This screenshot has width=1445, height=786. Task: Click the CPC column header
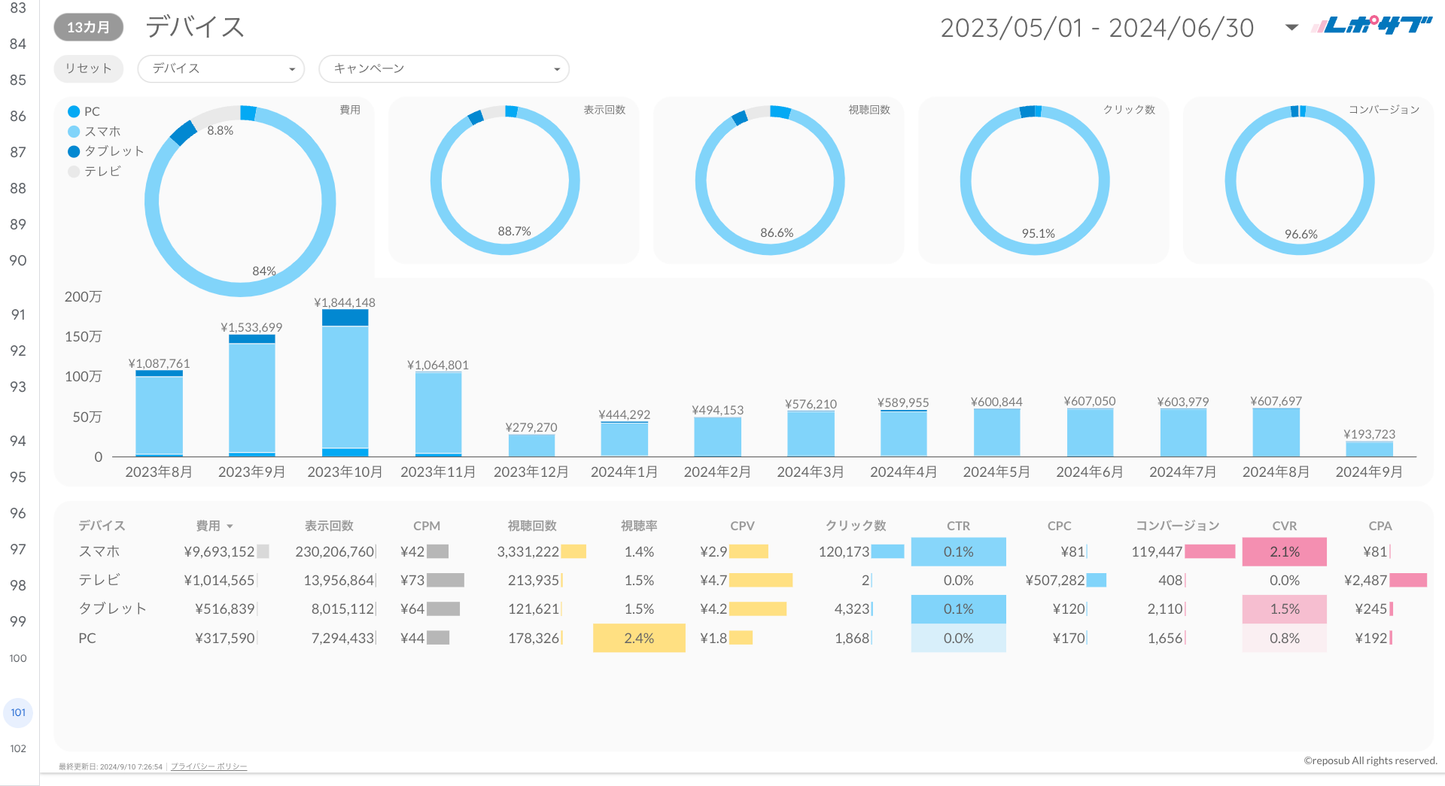[1059, 525]
